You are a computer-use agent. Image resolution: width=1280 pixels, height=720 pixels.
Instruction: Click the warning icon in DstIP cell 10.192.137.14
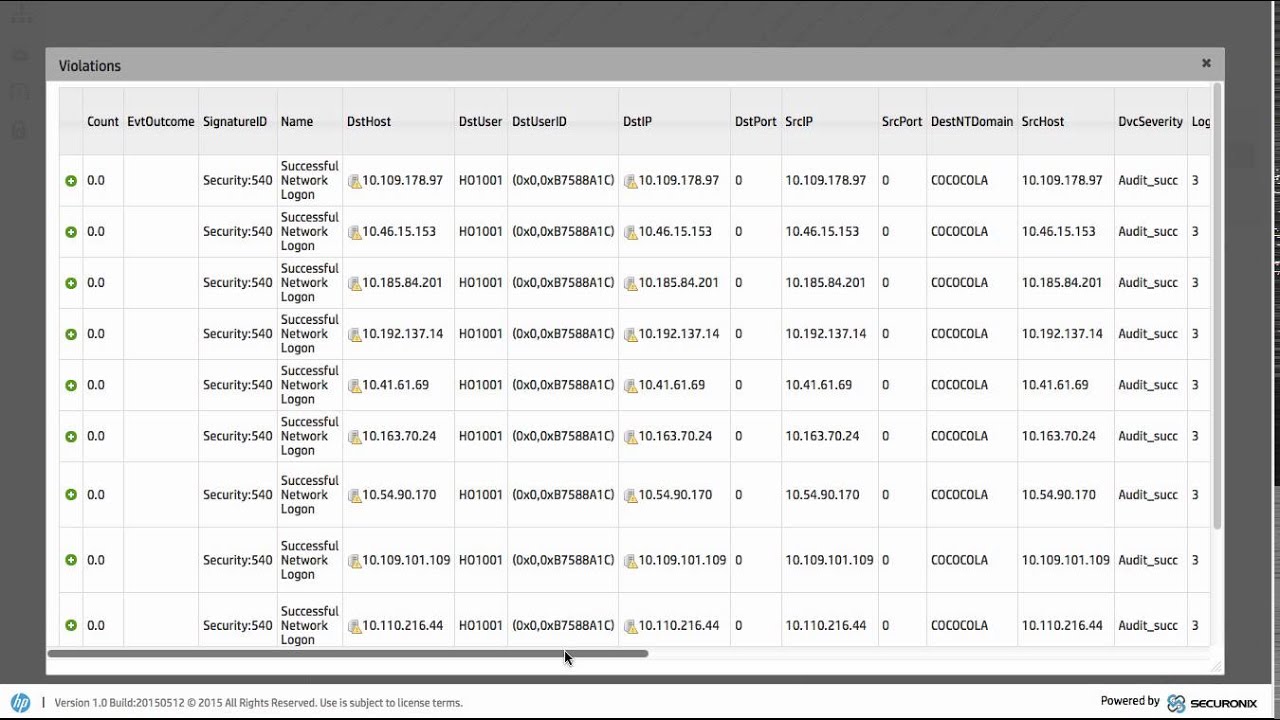click(630, 334)
